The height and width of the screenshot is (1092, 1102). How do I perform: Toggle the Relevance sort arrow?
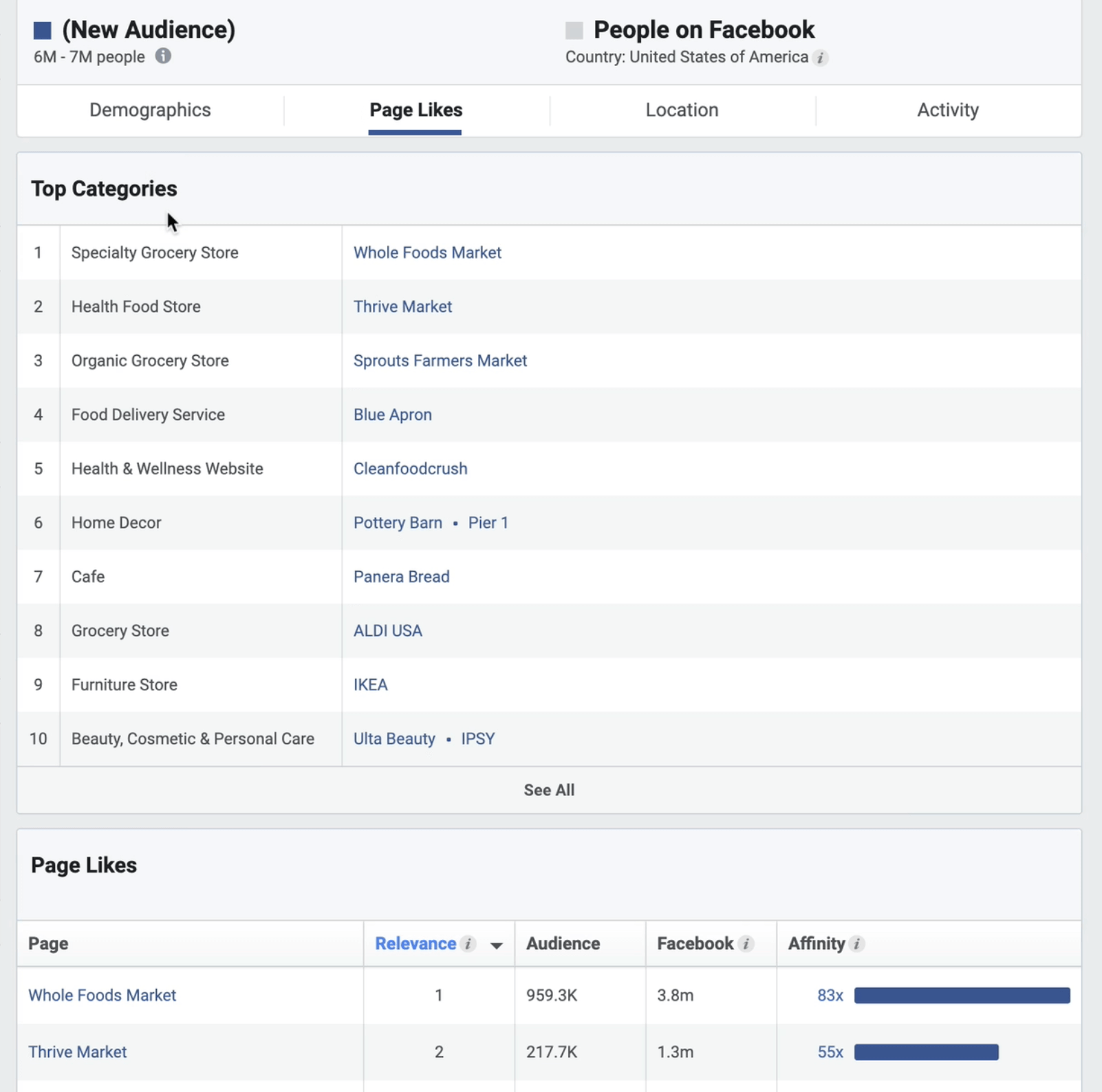pyautogui.click(x=497, y=945)
